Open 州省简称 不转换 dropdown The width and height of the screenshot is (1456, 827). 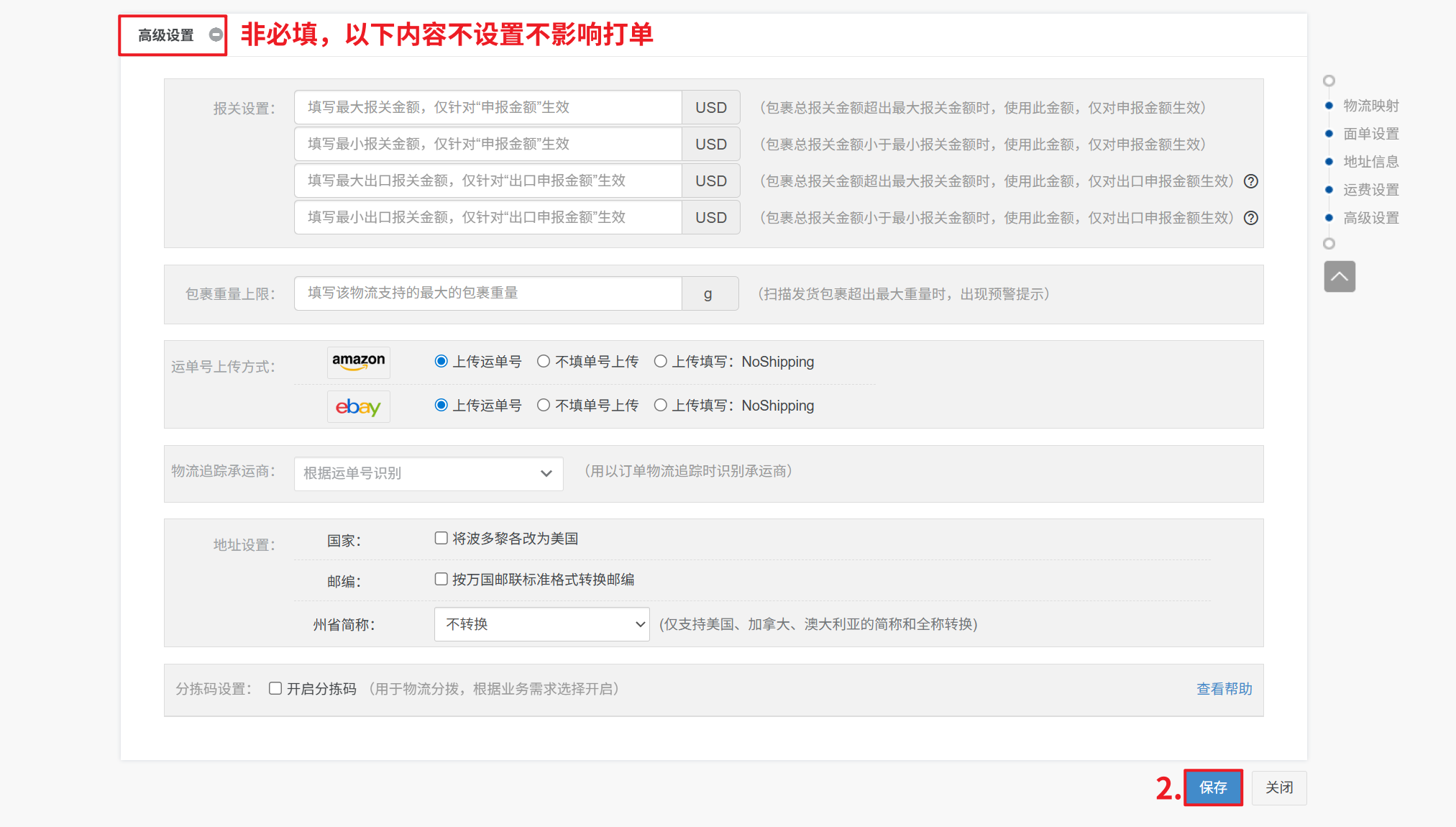(x=541, y=624)
